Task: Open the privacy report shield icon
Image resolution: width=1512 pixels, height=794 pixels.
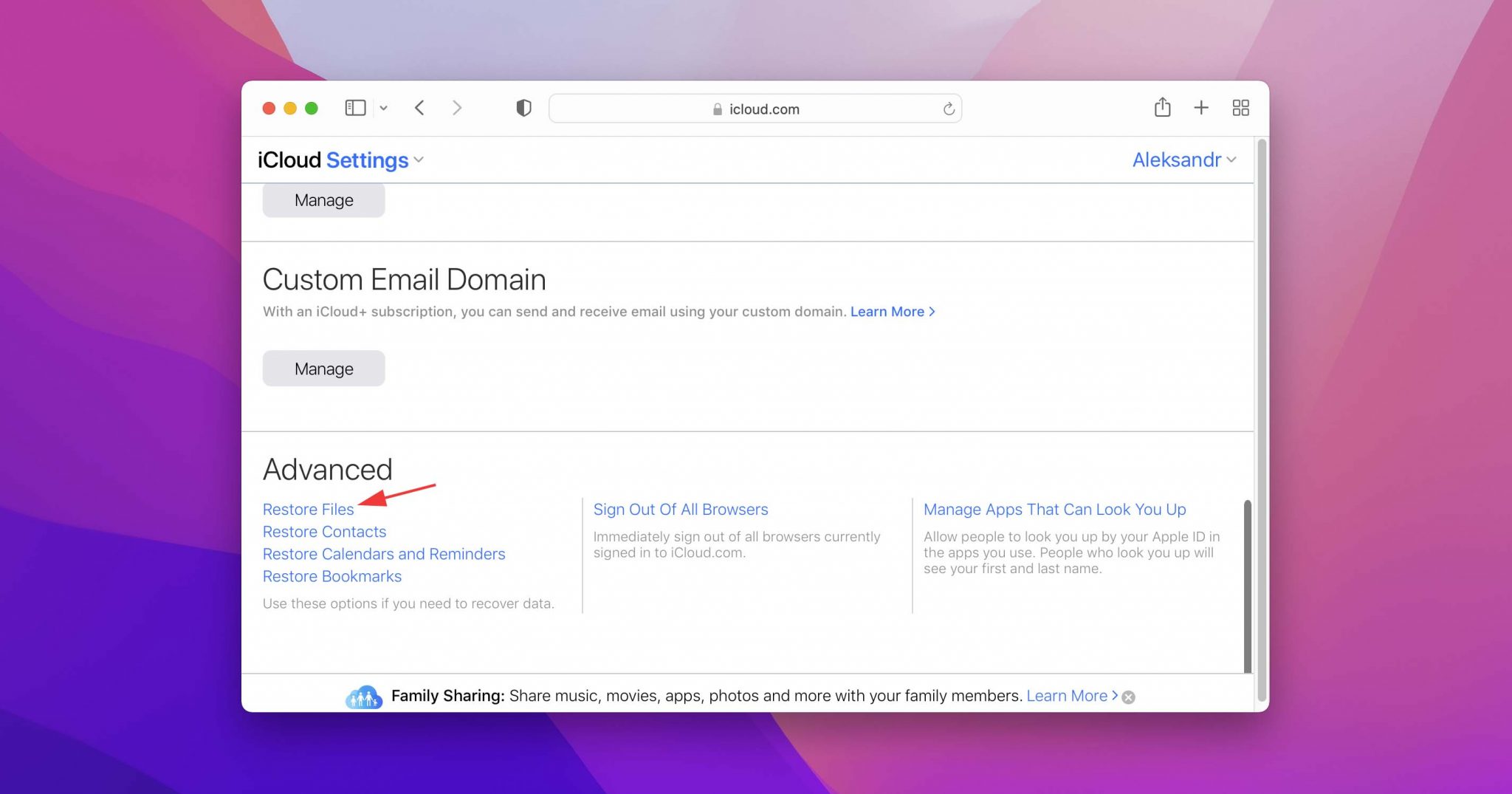Action: tap(523, 108)
